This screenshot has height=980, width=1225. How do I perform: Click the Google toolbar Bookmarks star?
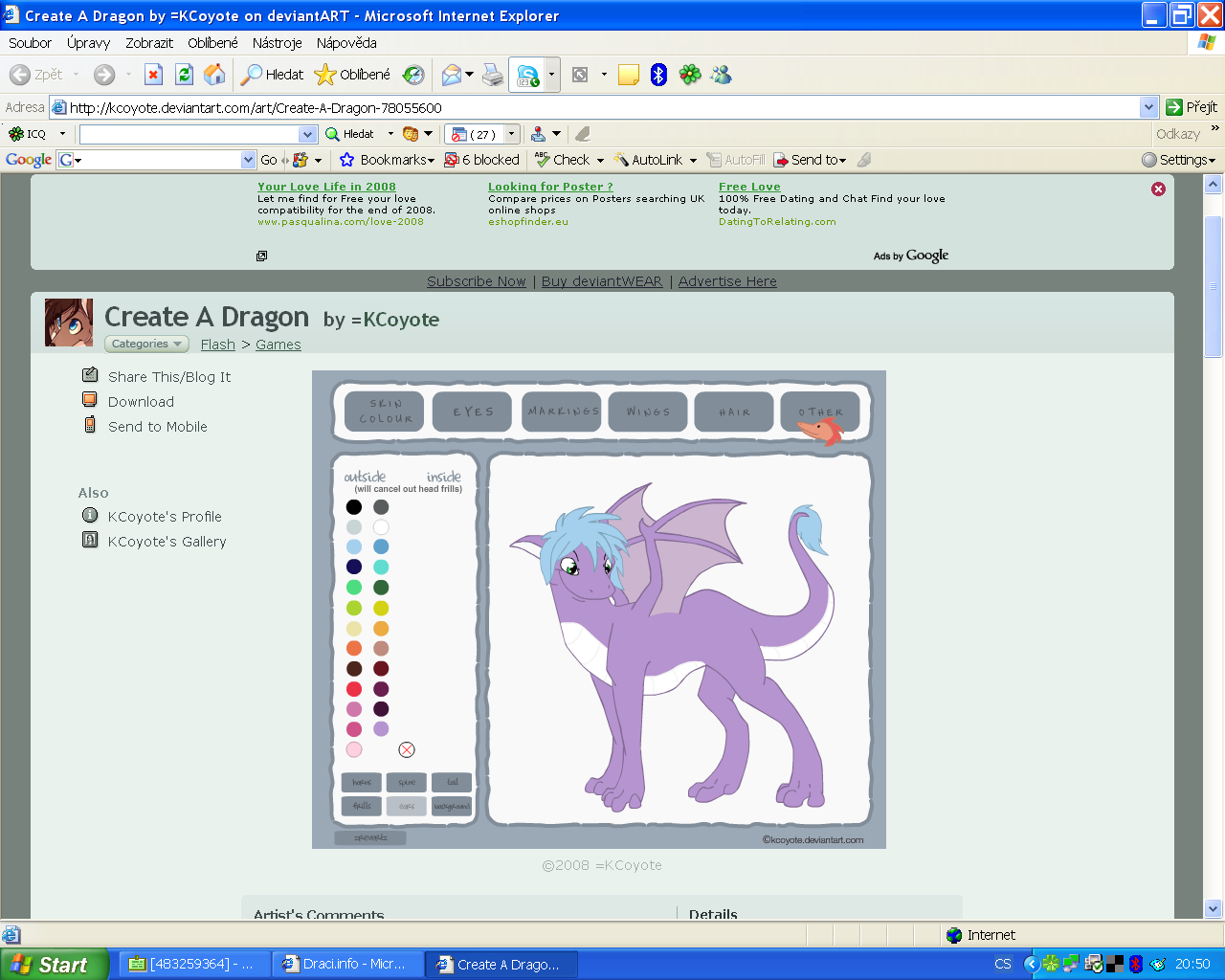click(x=346, y=160)
